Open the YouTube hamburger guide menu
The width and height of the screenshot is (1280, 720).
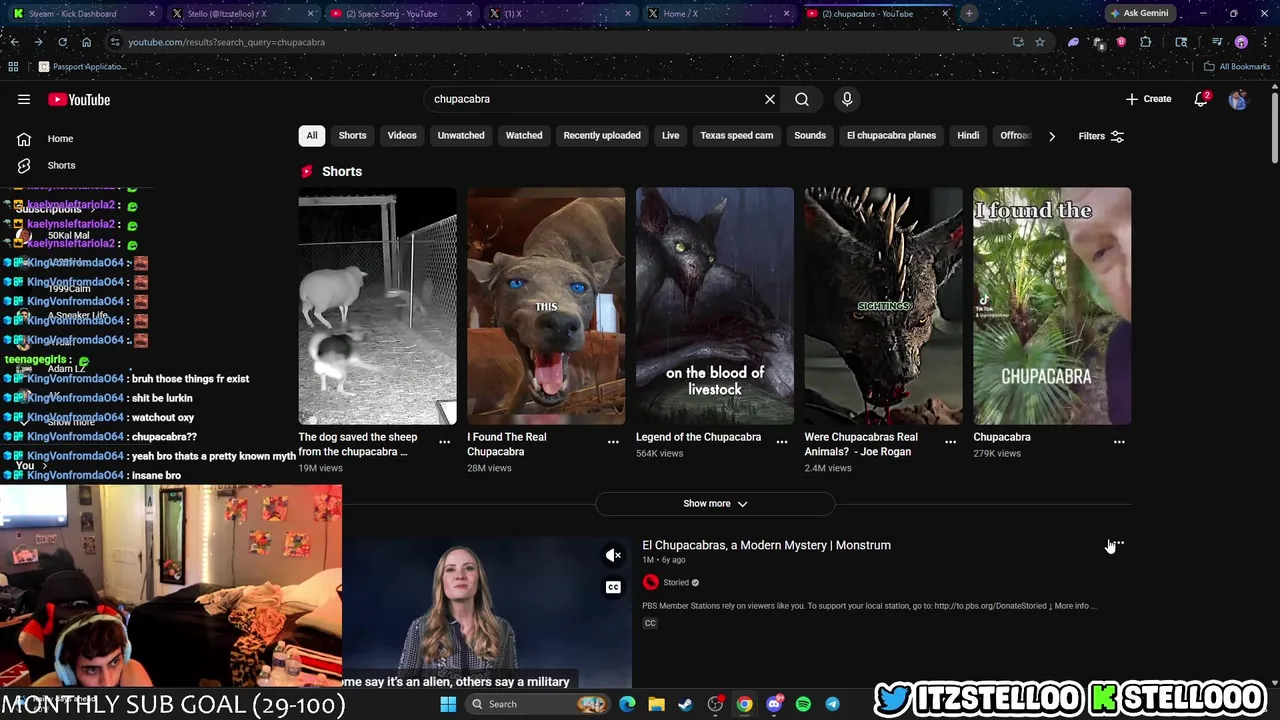[24, 99]
